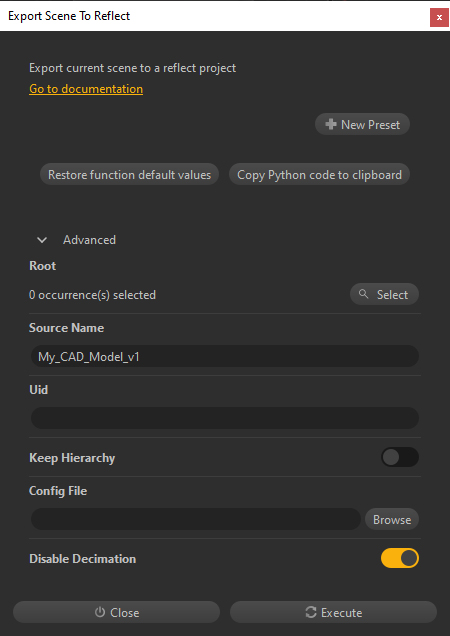Click the Advanced section label

coord(89,240)
